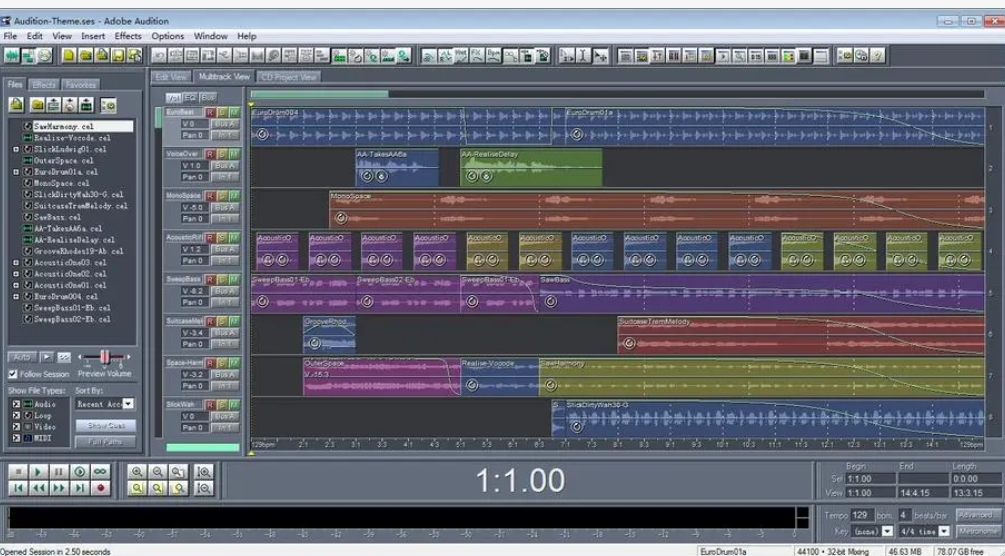The height and width of the screenshot is (556, 1005).
Task: Click the Help question mark toolbar icon
Action: point(877,56)
